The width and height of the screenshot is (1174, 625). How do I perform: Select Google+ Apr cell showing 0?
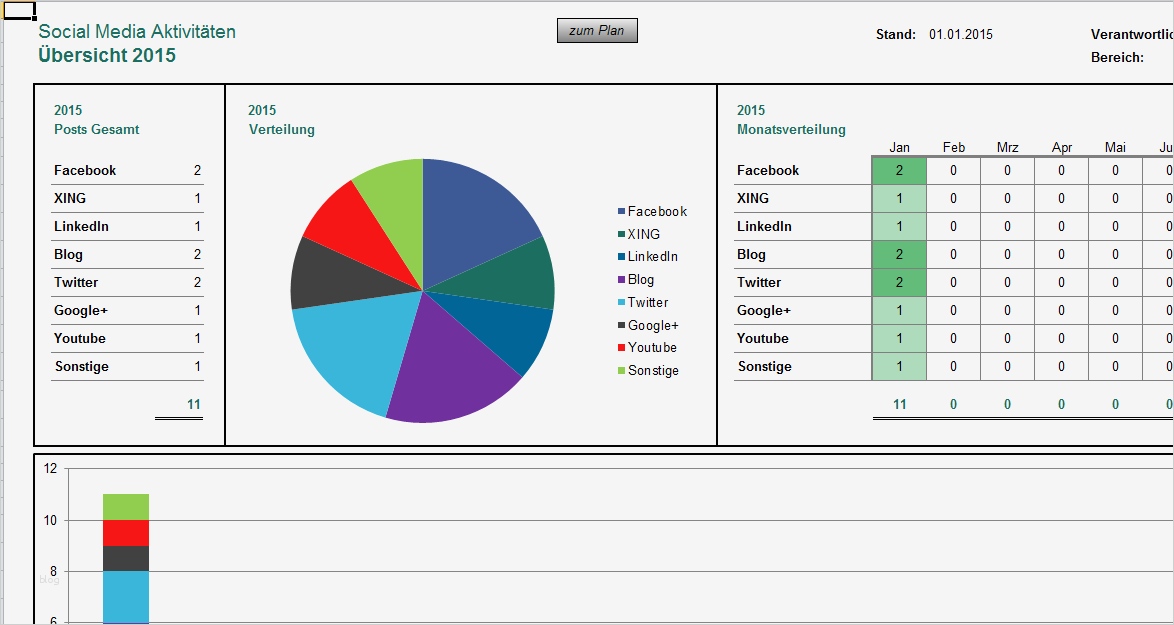(1061, 311)
